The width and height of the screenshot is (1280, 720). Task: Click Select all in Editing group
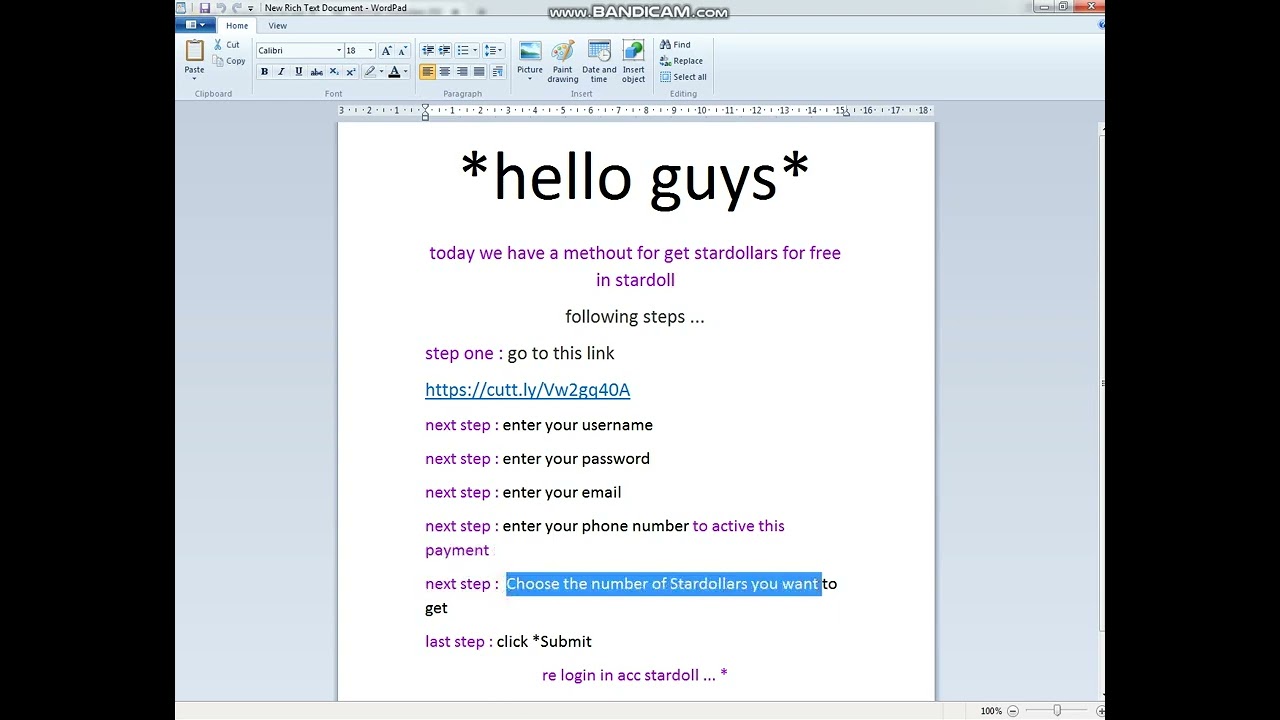tap(682, 77)
